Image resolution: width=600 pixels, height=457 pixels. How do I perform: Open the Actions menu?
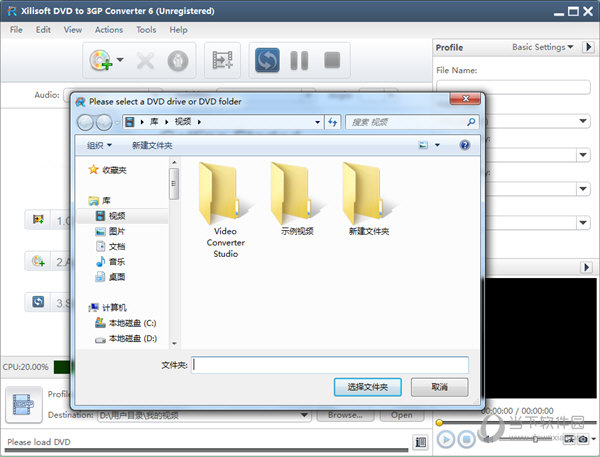(x=109, y=29)
